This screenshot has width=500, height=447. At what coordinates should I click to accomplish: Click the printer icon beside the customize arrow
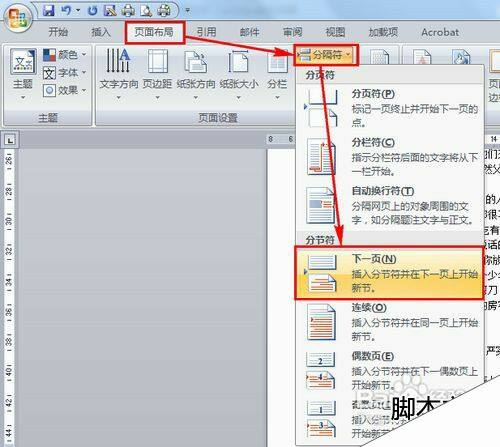(x=164, y=11)
